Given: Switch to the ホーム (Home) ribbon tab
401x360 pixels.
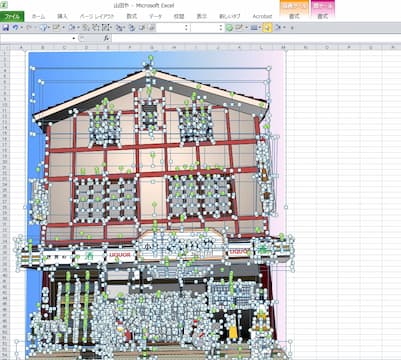Looking at the screenshot, I should (39, 16).
